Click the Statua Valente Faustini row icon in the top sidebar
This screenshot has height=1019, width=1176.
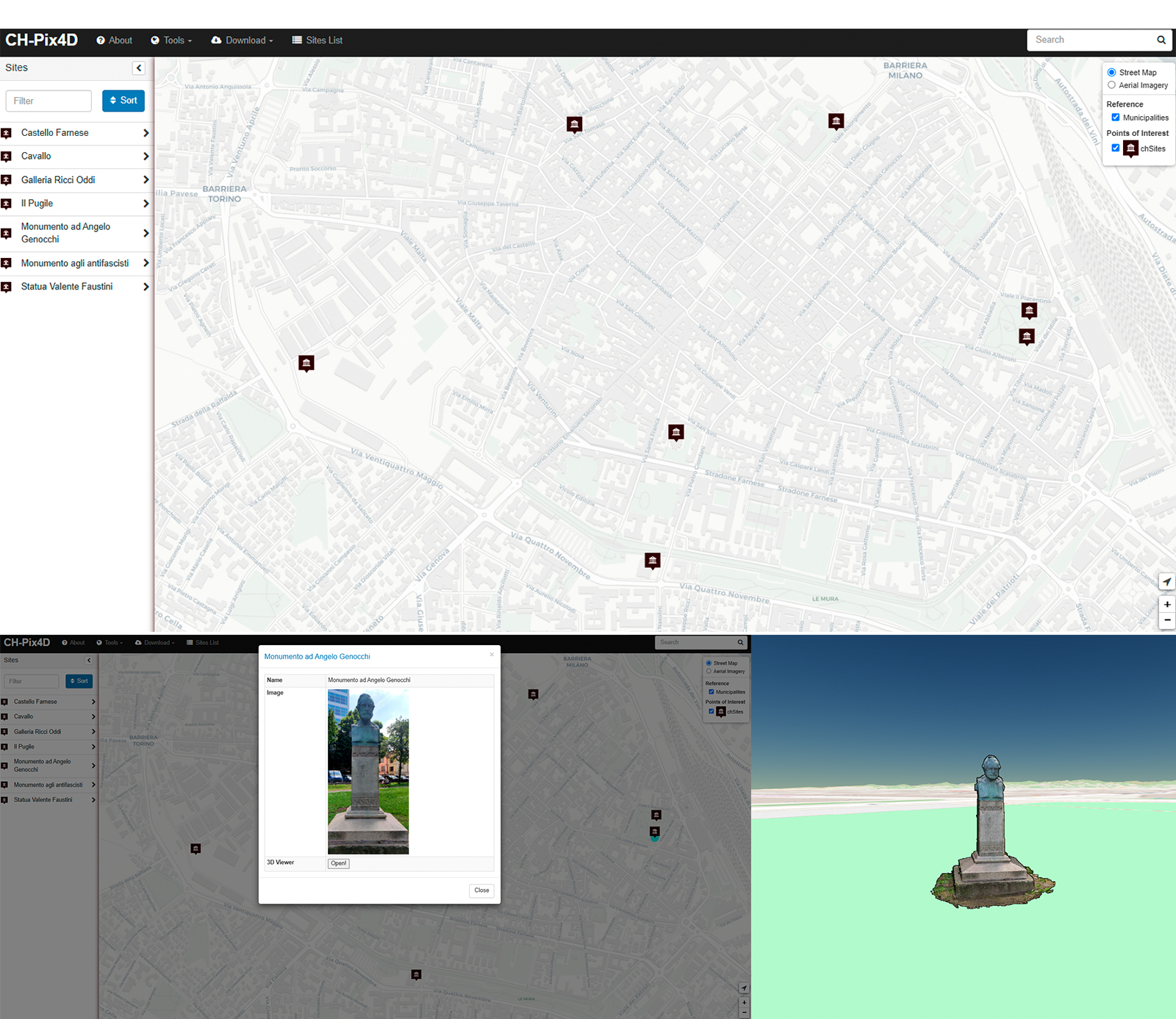click(7, 287)
